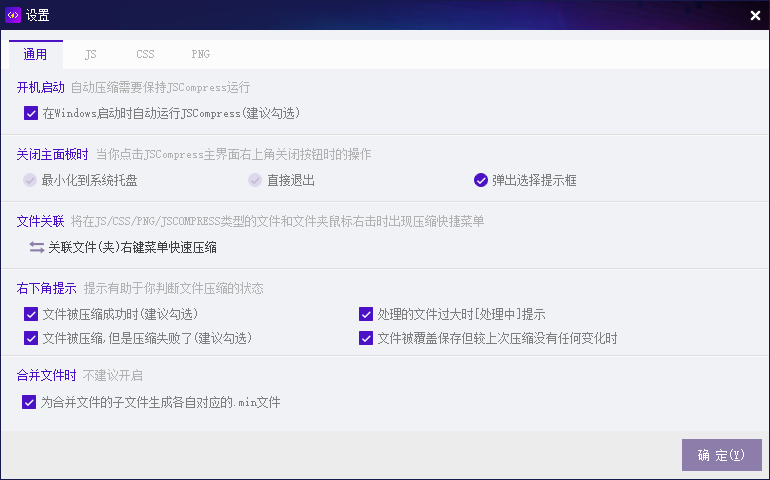Screen dimensions: 770x480
Task: Click the 不建议开启 hint text
Action: tap(112, 375)
